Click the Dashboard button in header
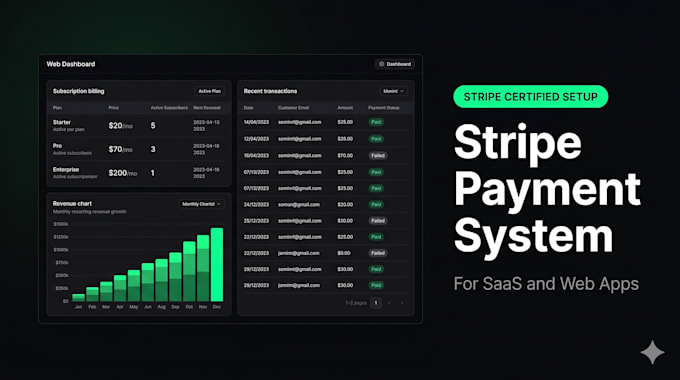 [x=394, y=64]
